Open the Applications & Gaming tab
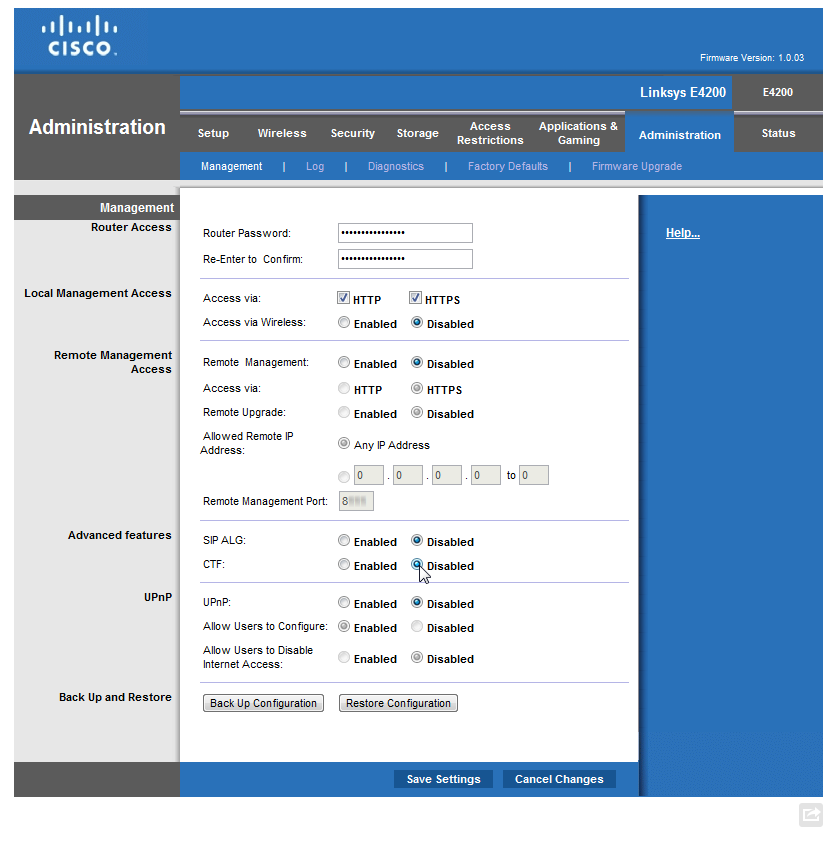The height and width of the screenshot is (841, 837). pyautogui.click(x=578, y=133)
